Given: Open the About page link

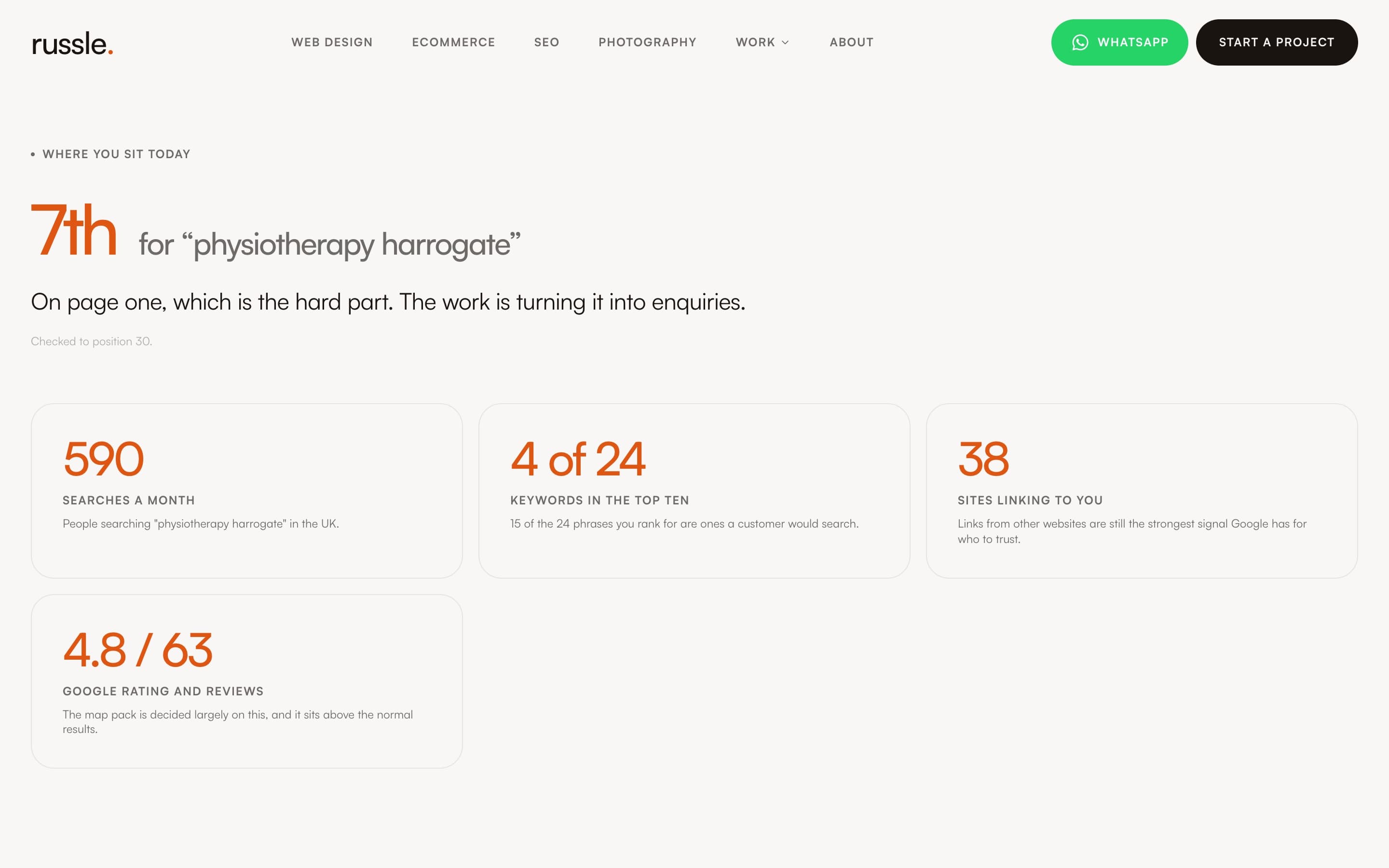Looking at the screenshot, I should coord(852,42).
